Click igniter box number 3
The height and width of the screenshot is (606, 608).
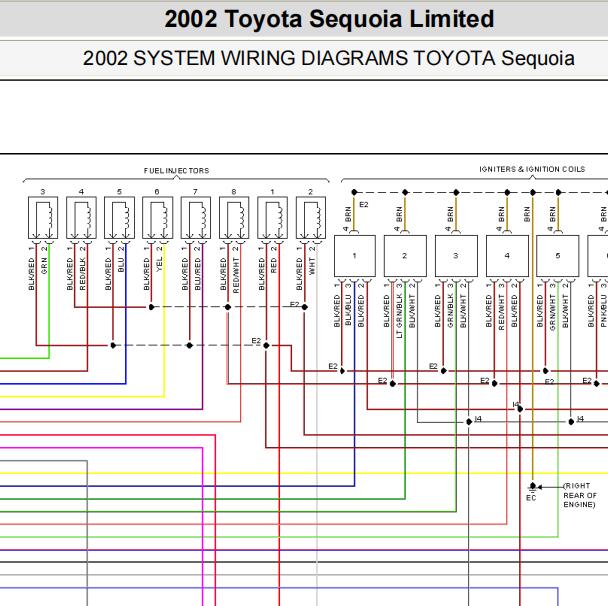pos(456,256)
